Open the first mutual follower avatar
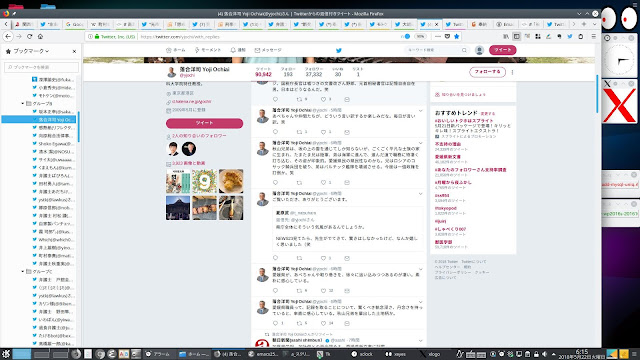 coord(173,149)
